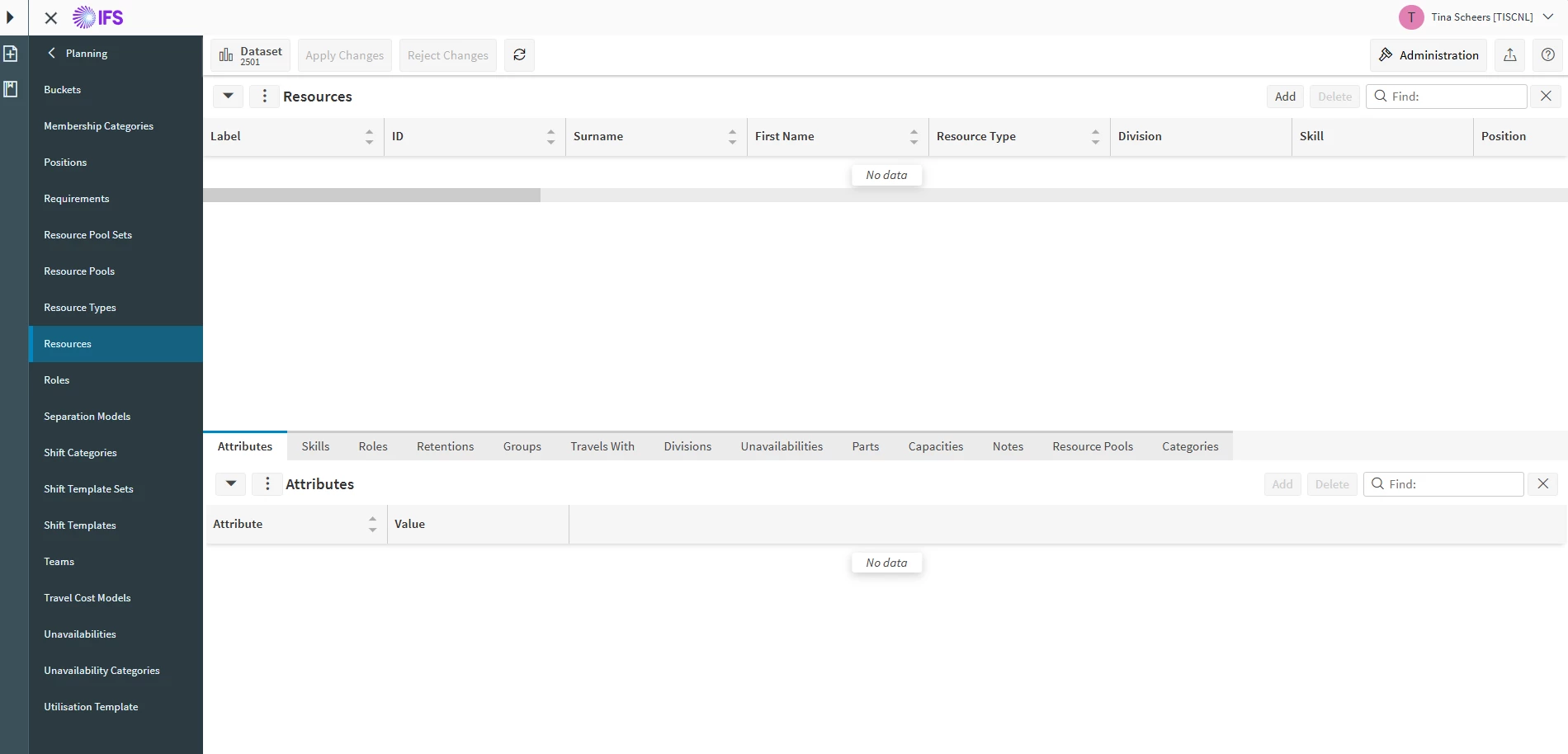Focus the Attributes Find search field

[1443, 484]
